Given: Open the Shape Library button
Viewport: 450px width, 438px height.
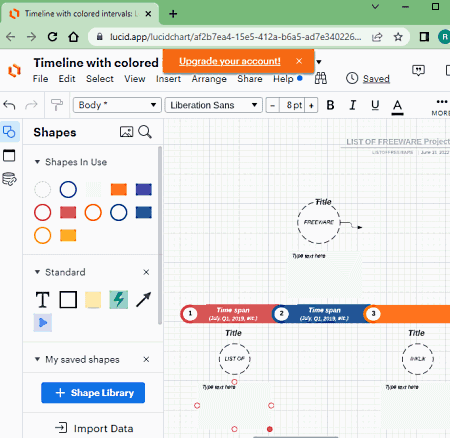Looking at the screenshot, I should click(93, 393).
